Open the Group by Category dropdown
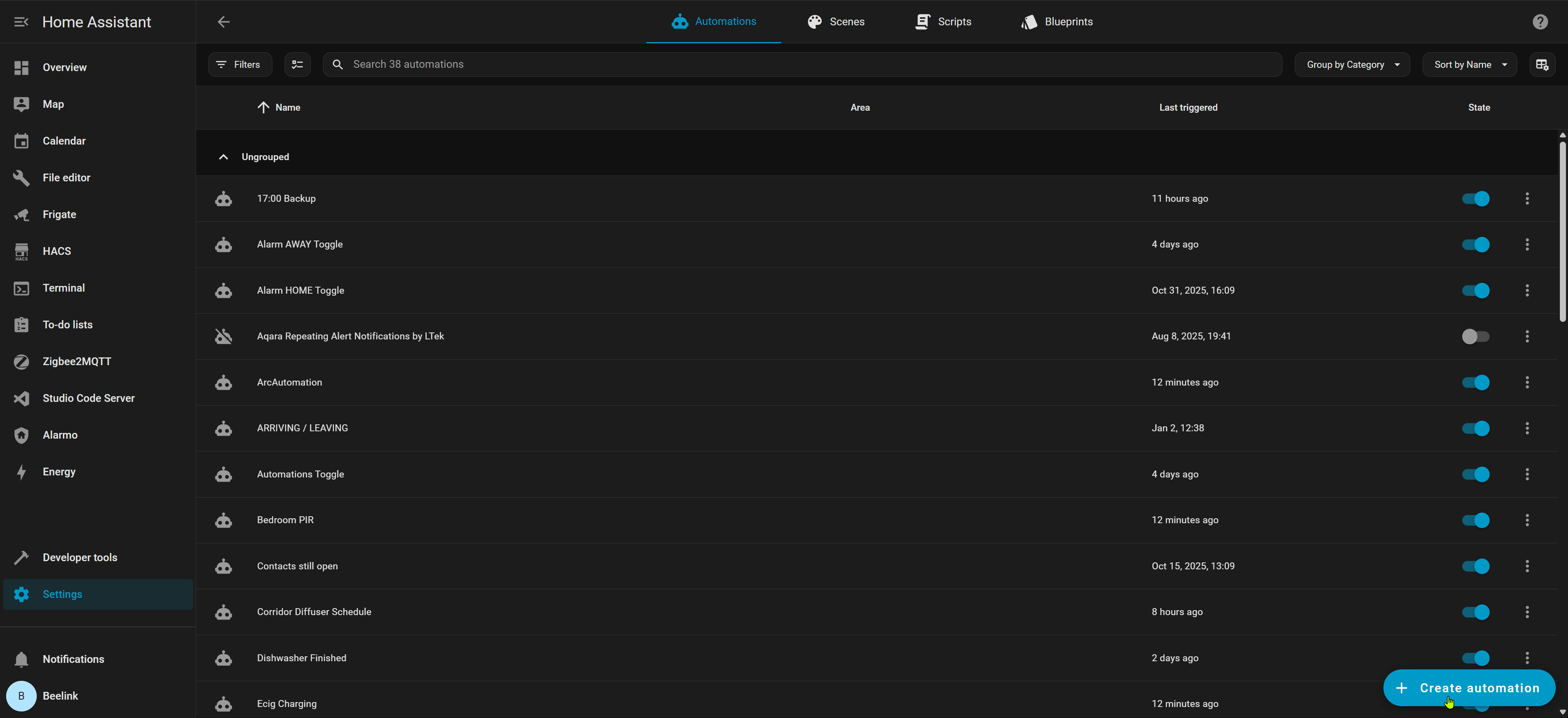 pos(1352,65)
